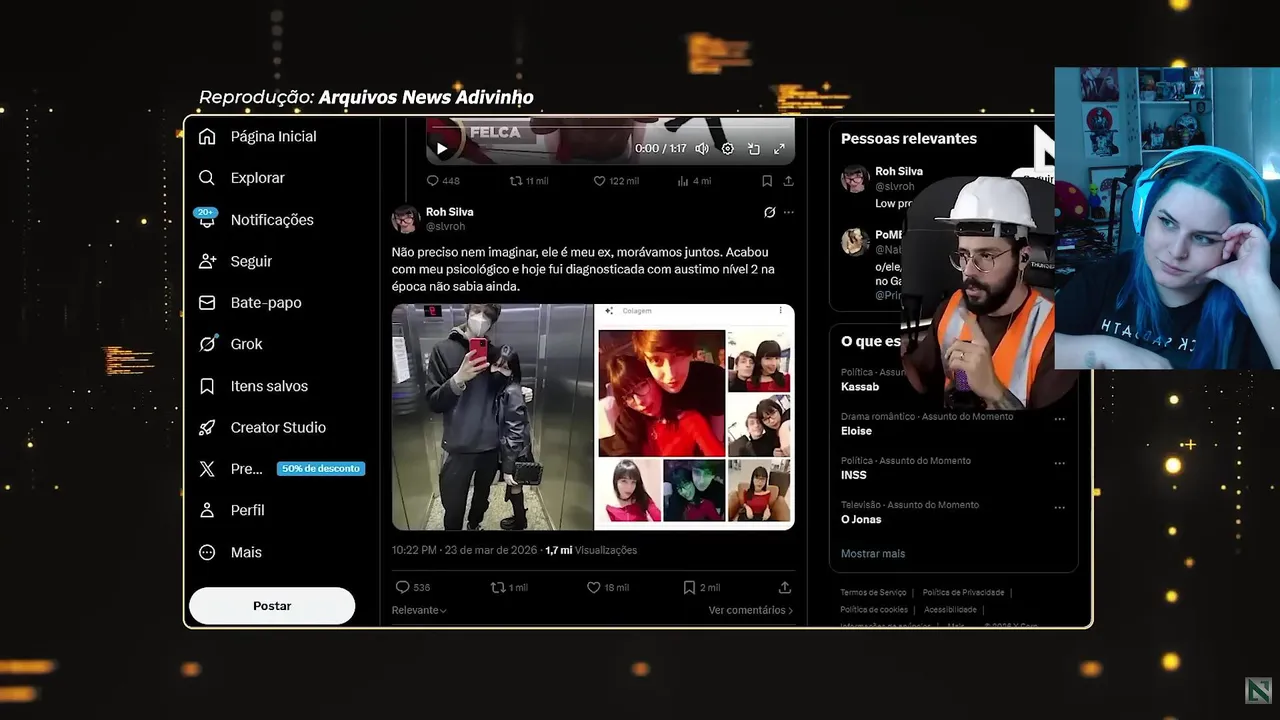Reply to the tweet with 448 replies
1280x720 pixels.
[443, 181]
